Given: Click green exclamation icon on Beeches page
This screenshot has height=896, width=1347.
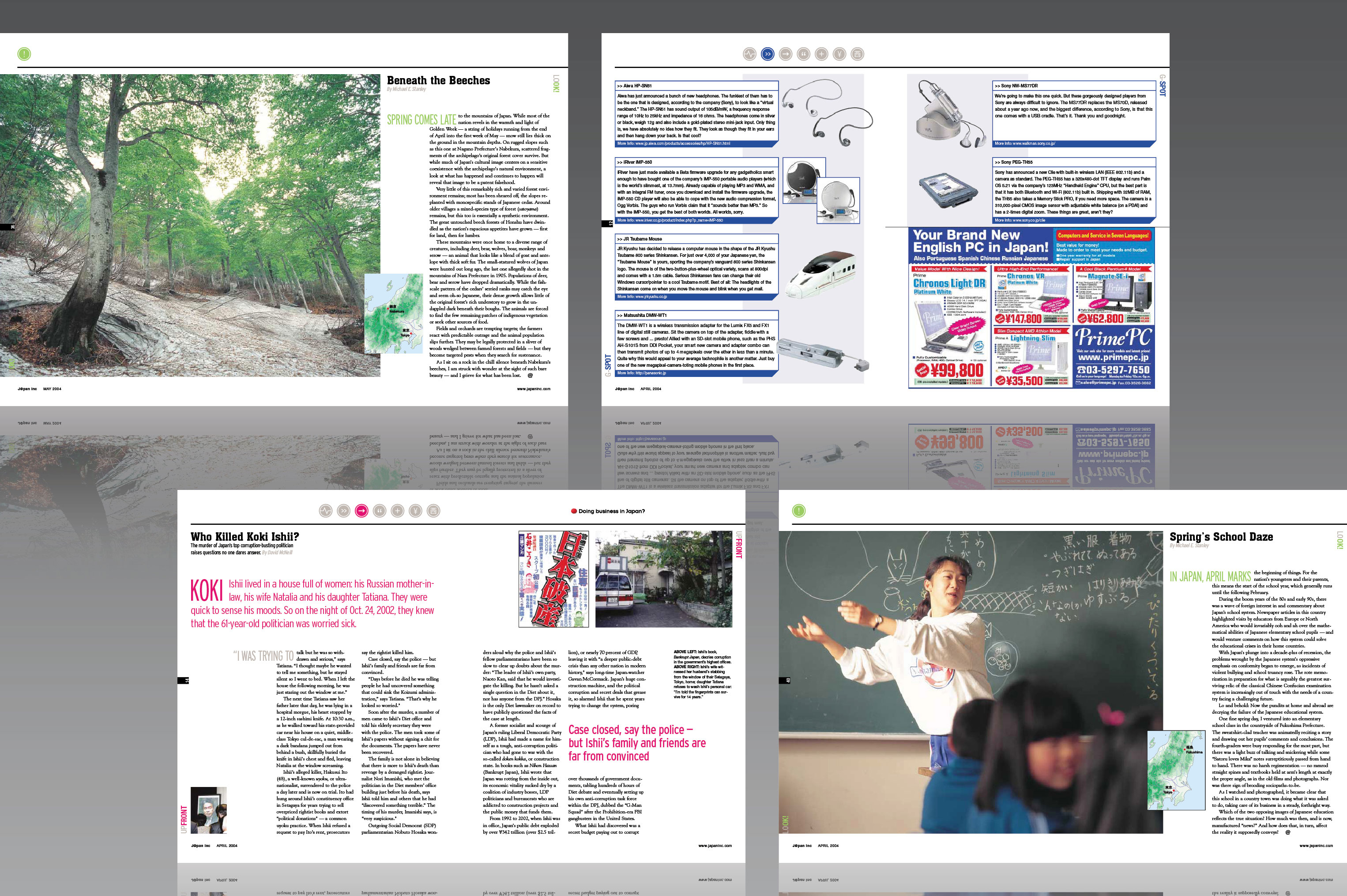Looking at the screenshot, I should coord(24,54).
